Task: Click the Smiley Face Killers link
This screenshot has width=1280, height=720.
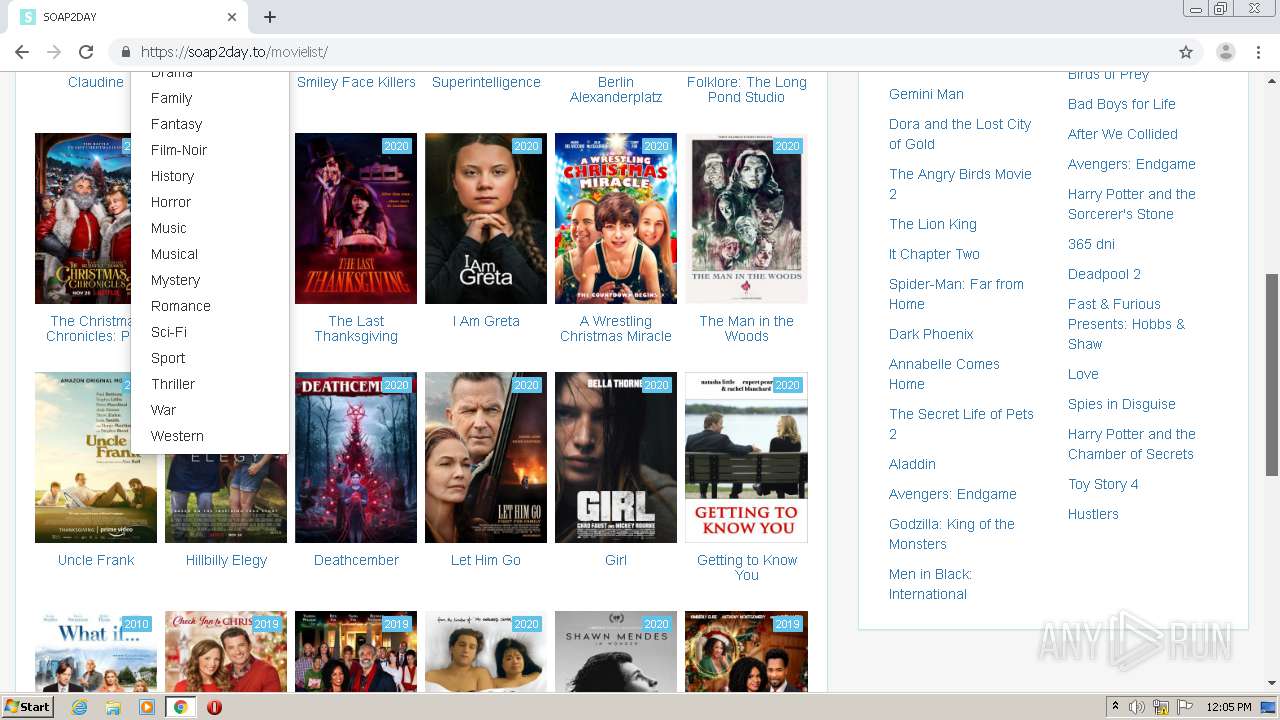Action: (356, 82)
